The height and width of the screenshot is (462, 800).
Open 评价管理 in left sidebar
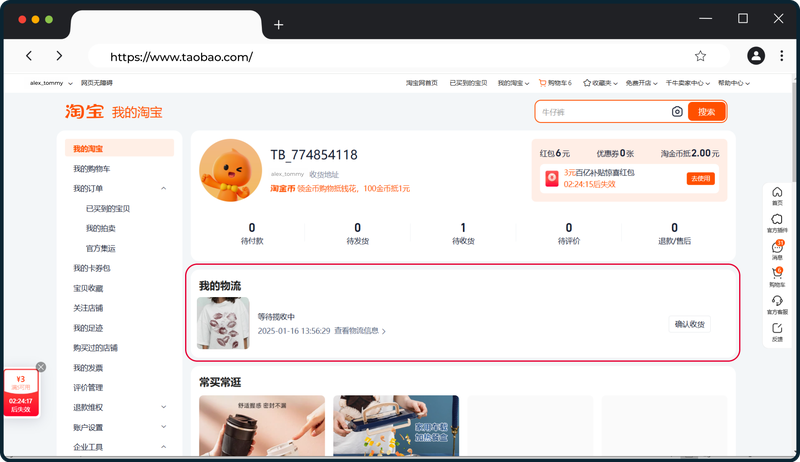pyautogui.click(x=88, y=388)
